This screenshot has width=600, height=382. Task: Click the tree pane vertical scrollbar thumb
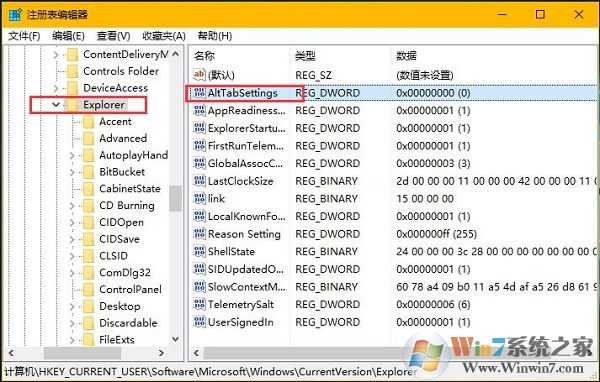tap(175, 198)
